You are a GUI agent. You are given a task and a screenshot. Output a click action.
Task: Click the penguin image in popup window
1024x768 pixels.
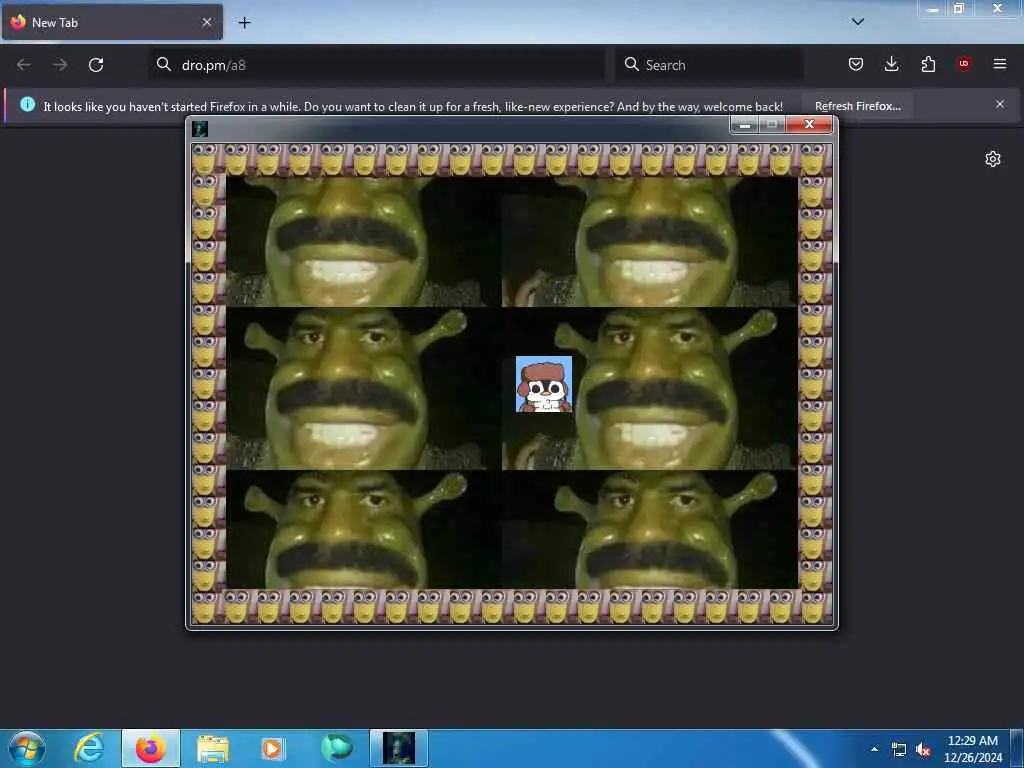click(544, 384)
